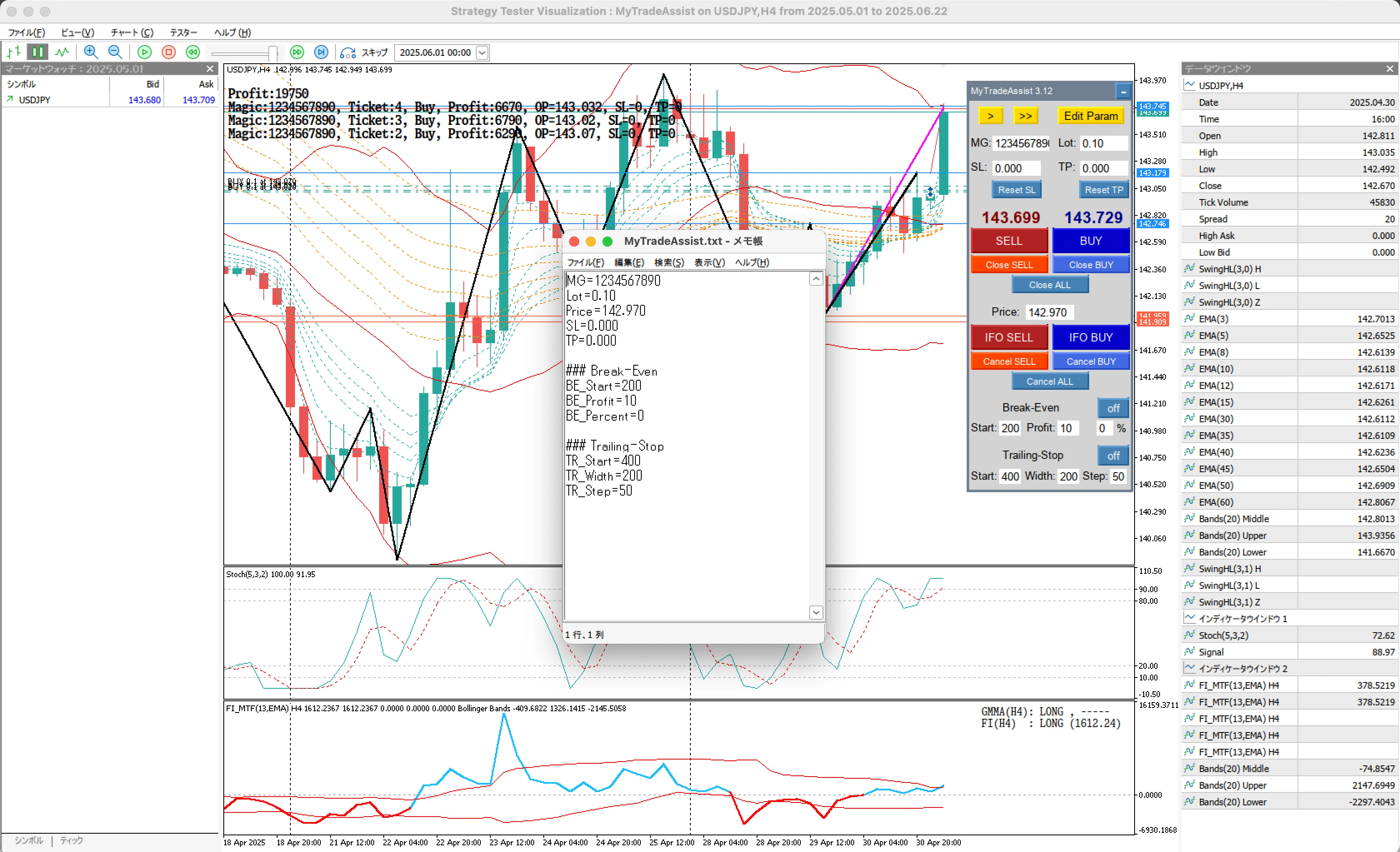
Task: Zoom out the chart with magnifier minus
Action: point(115,52)
